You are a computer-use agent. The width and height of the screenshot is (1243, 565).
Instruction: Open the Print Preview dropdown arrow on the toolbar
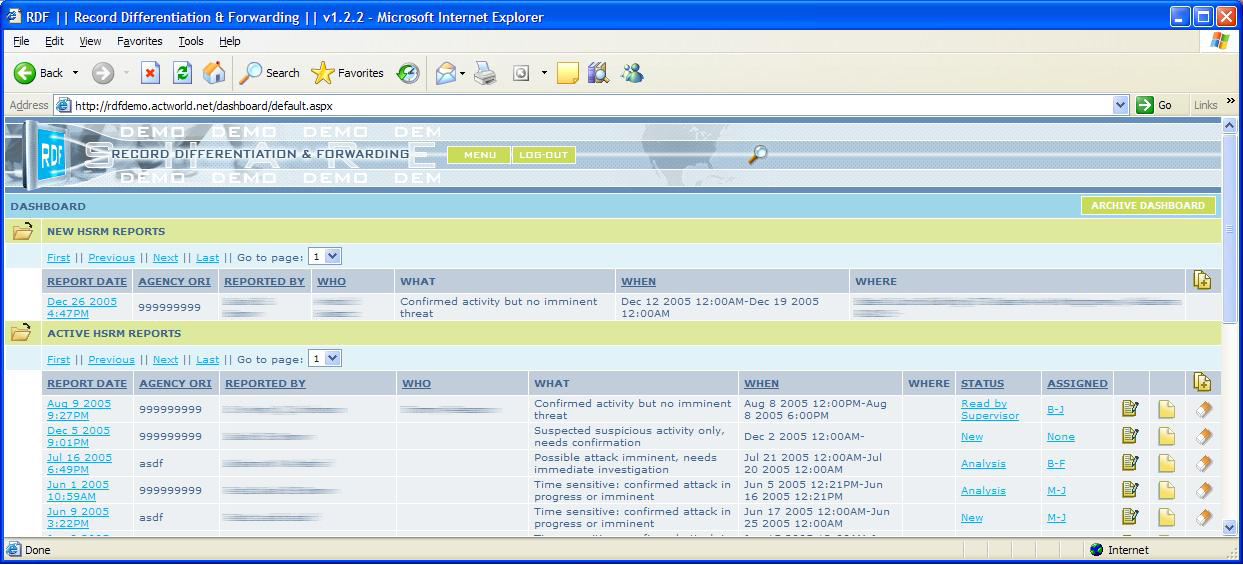click(x=544, y=73)
